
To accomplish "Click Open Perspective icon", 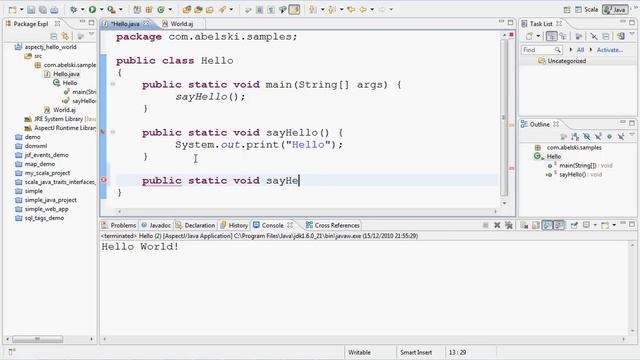I will point(567,9).
